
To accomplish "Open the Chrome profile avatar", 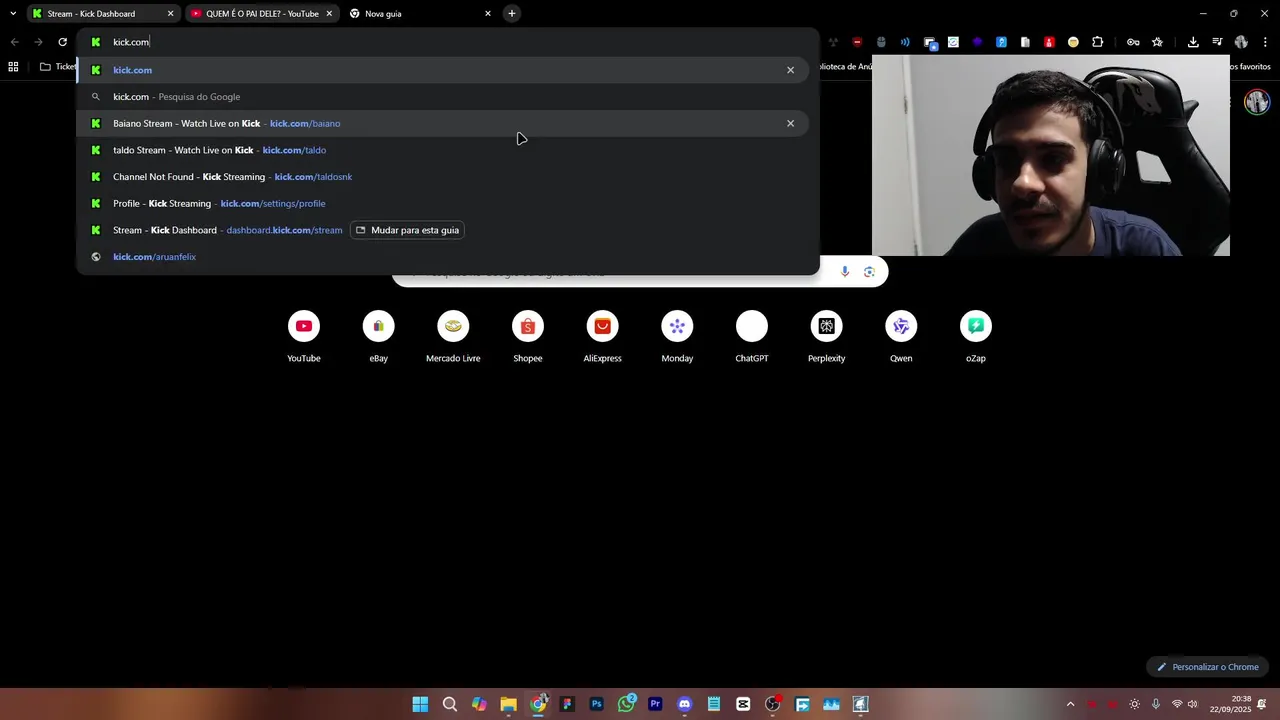I will pos(1241,42).
